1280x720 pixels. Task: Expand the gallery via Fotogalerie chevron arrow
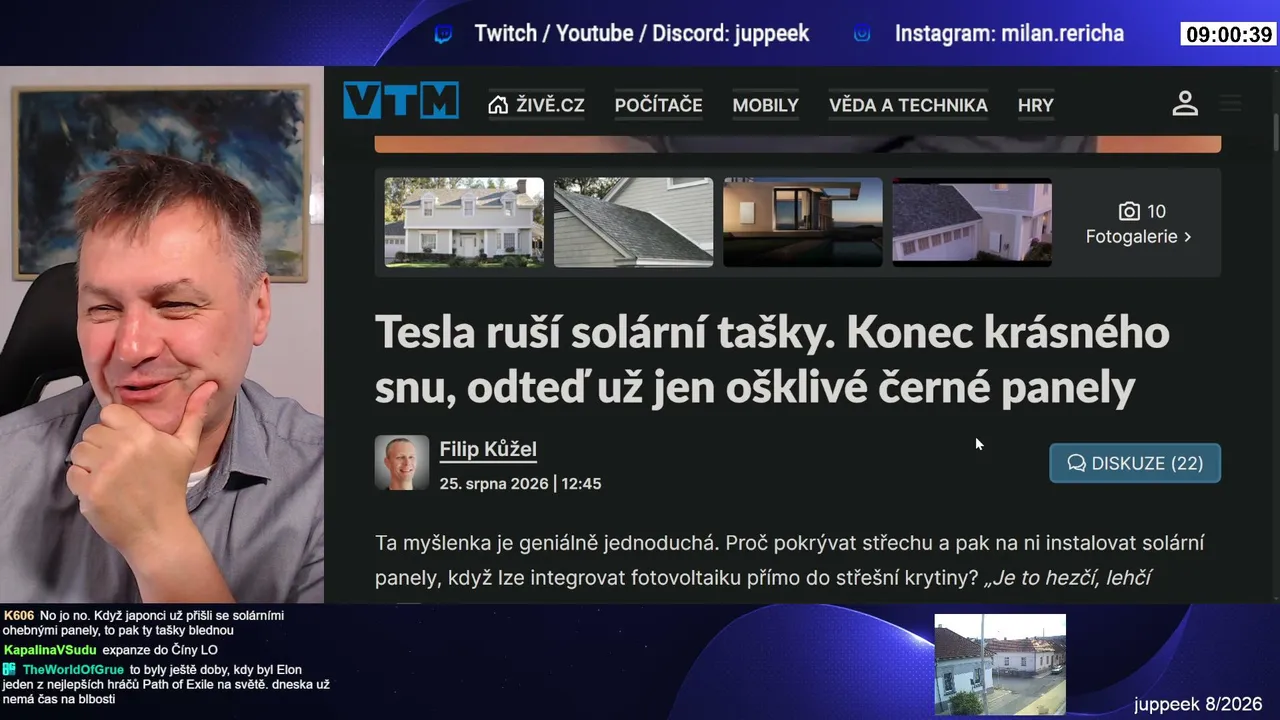tap(1187, 237)
